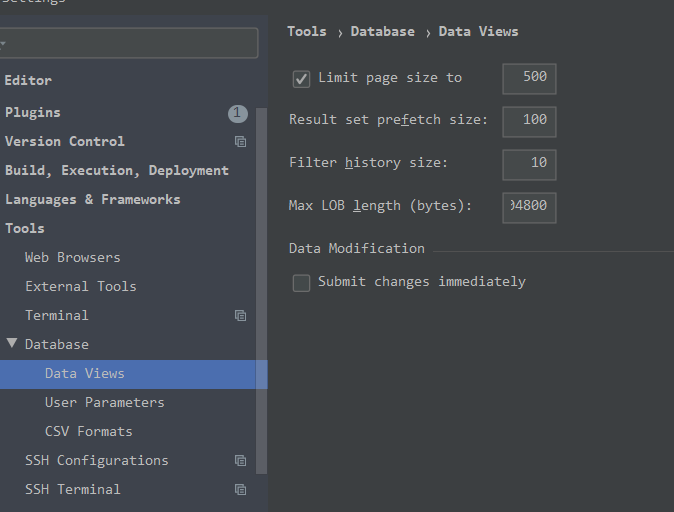The width and height of the screenshot is (674, 512).
Task: Click Database in the breadcrumb
Action: (383, 31)
